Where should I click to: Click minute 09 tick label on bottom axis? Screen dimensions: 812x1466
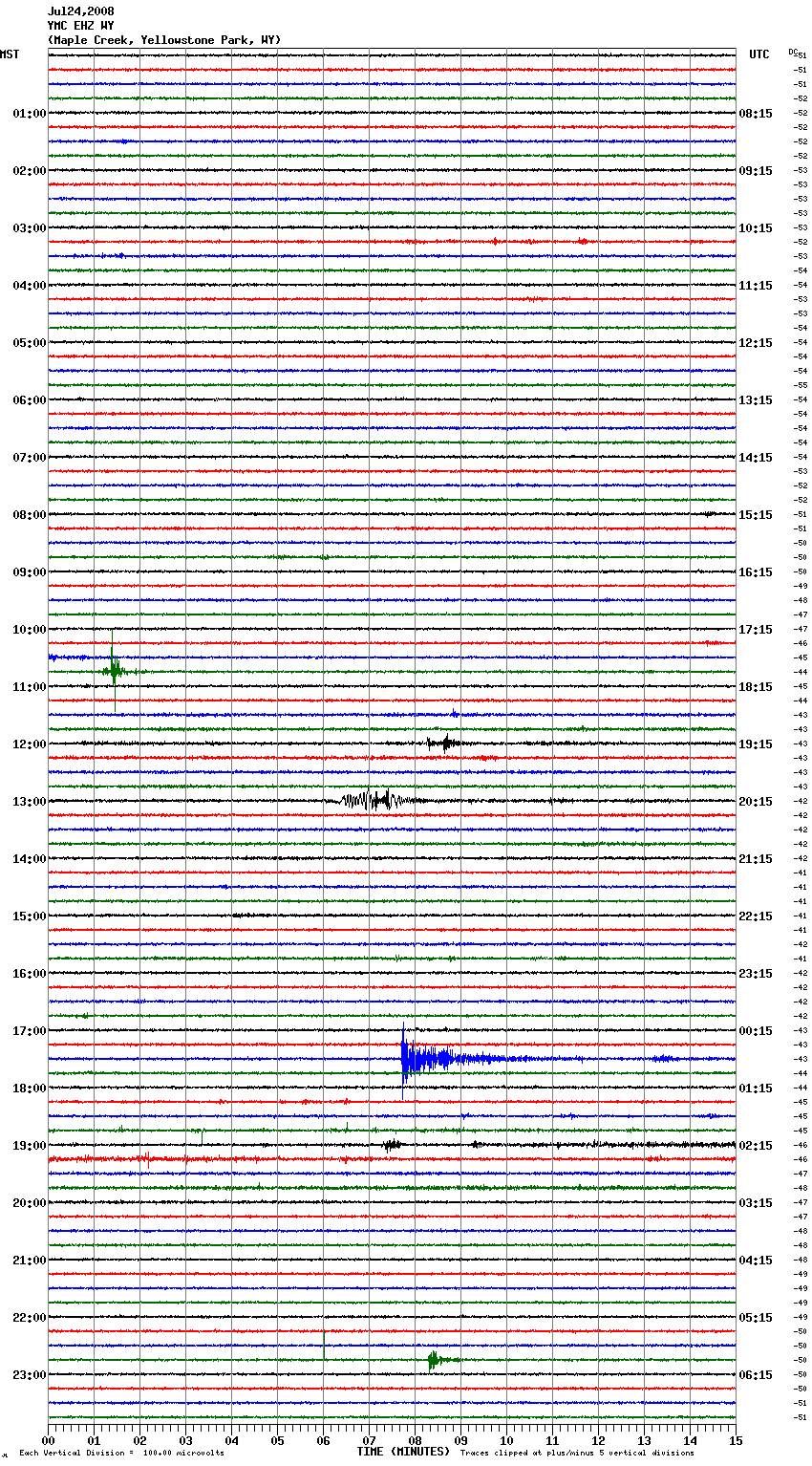pyautogui.click(x=460, y=1440)
